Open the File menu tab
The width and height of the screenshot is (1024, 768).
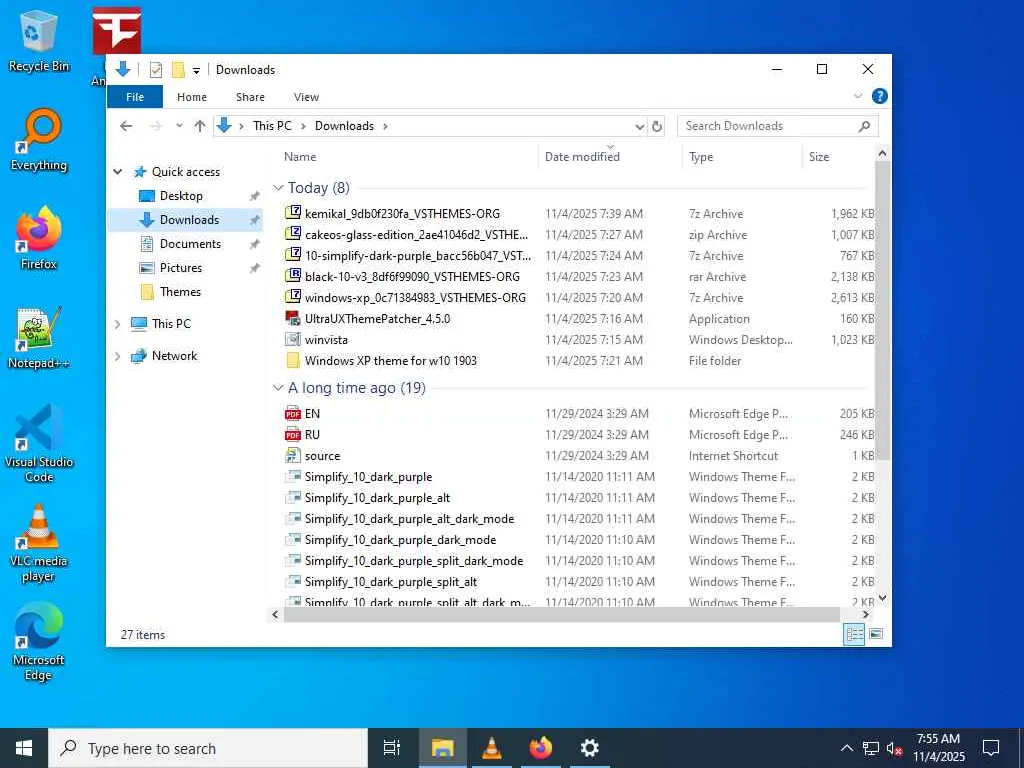[x=135, y=97]
